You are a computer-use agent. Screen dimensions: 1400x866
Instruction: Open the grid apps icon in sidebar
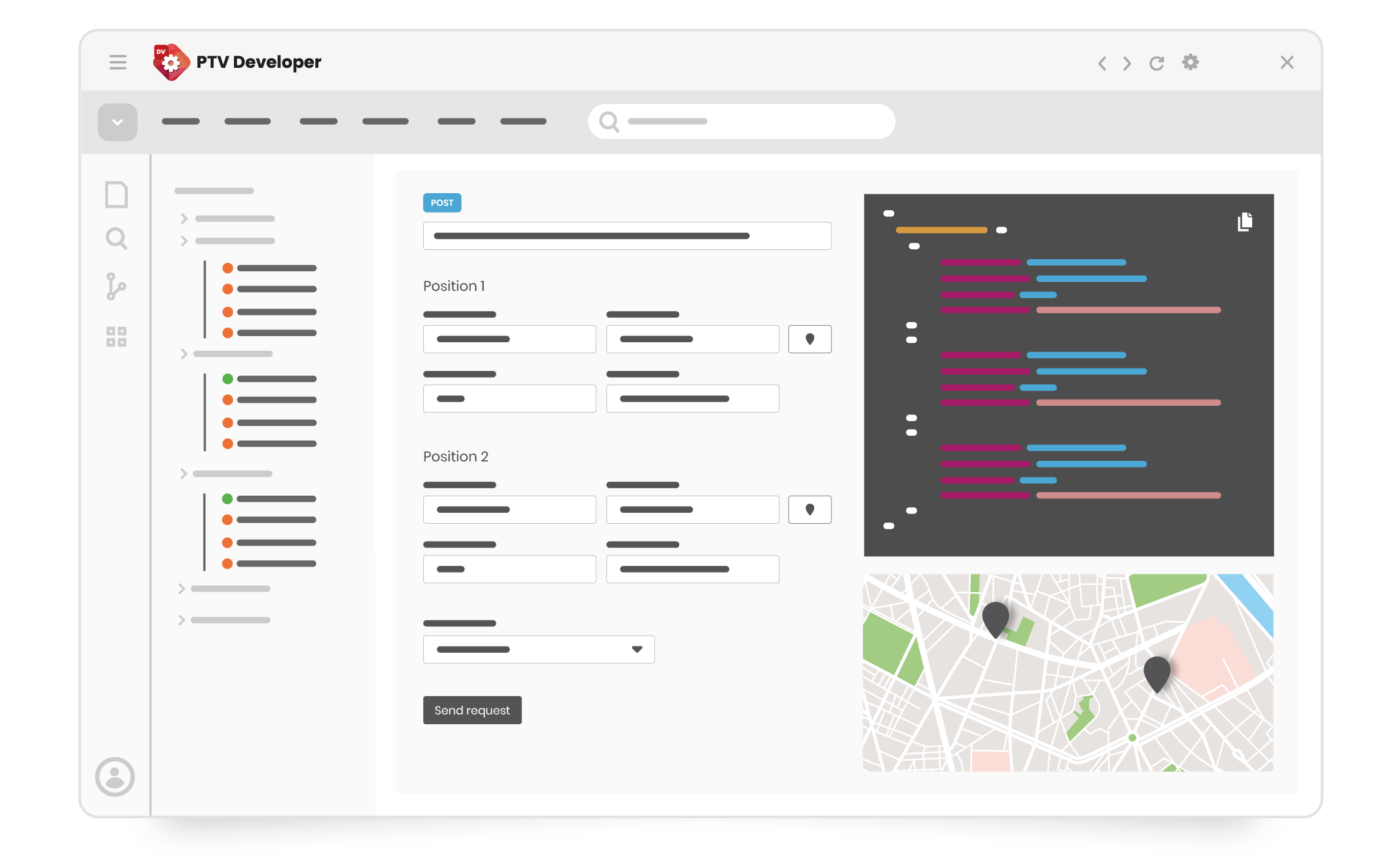coord(116,336)
